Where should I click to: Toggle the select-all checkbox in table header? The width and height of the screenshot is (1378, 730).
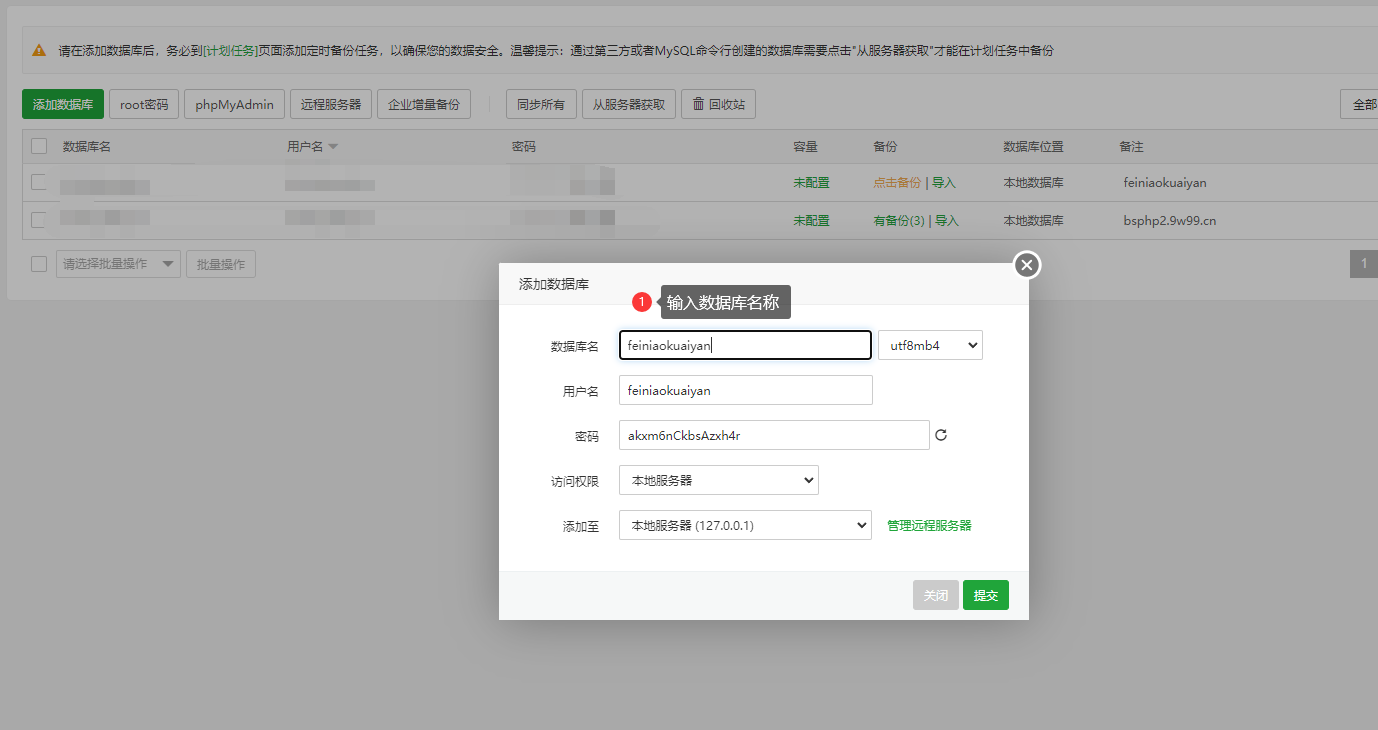[x=39, y=146]
